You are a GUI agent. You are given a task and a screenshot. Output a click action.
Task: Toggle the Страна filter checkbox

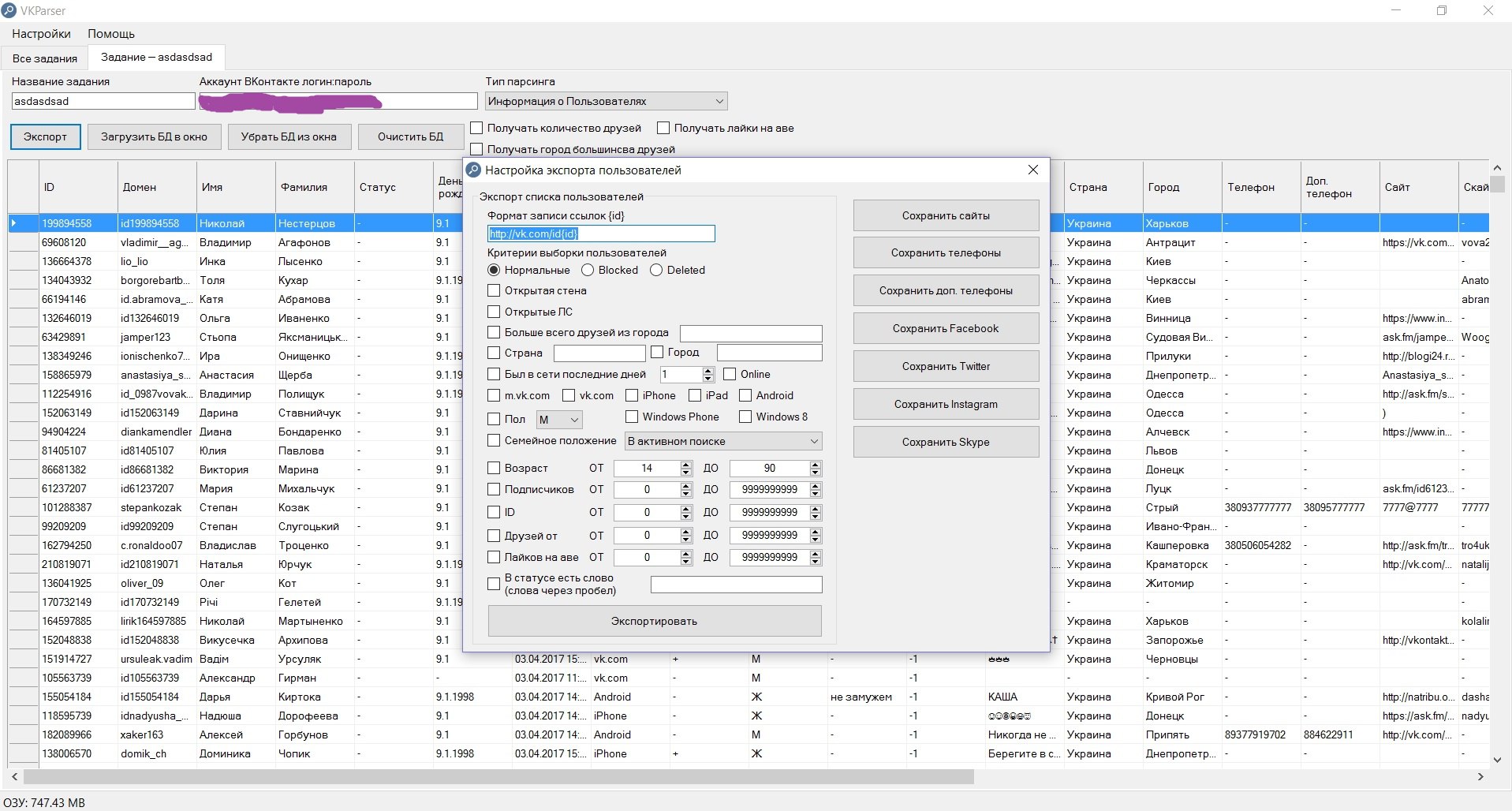(x=494, y=353)
